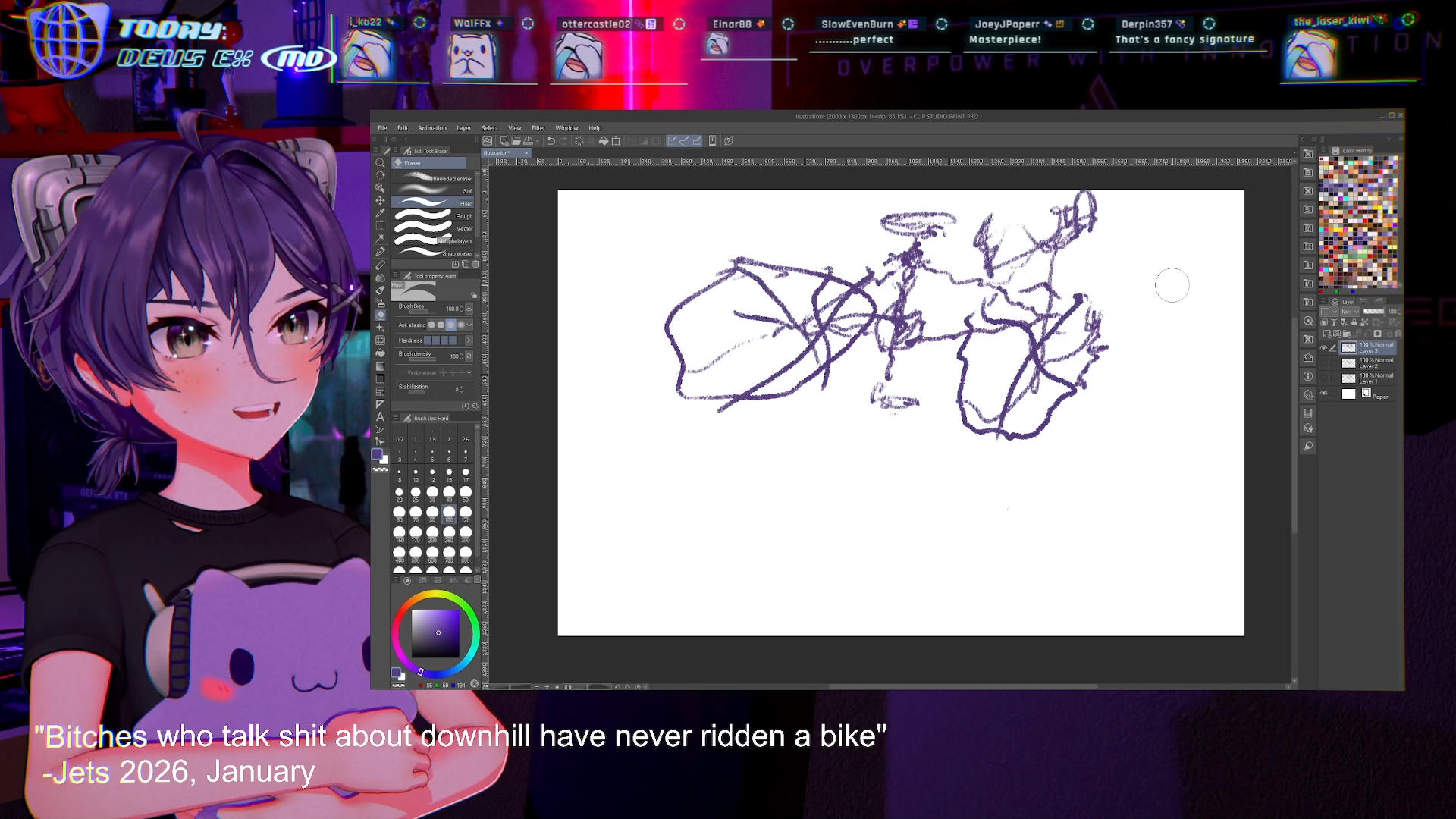
Task: Open the layer blending mode dropdown
Action: click(1350, 312)
